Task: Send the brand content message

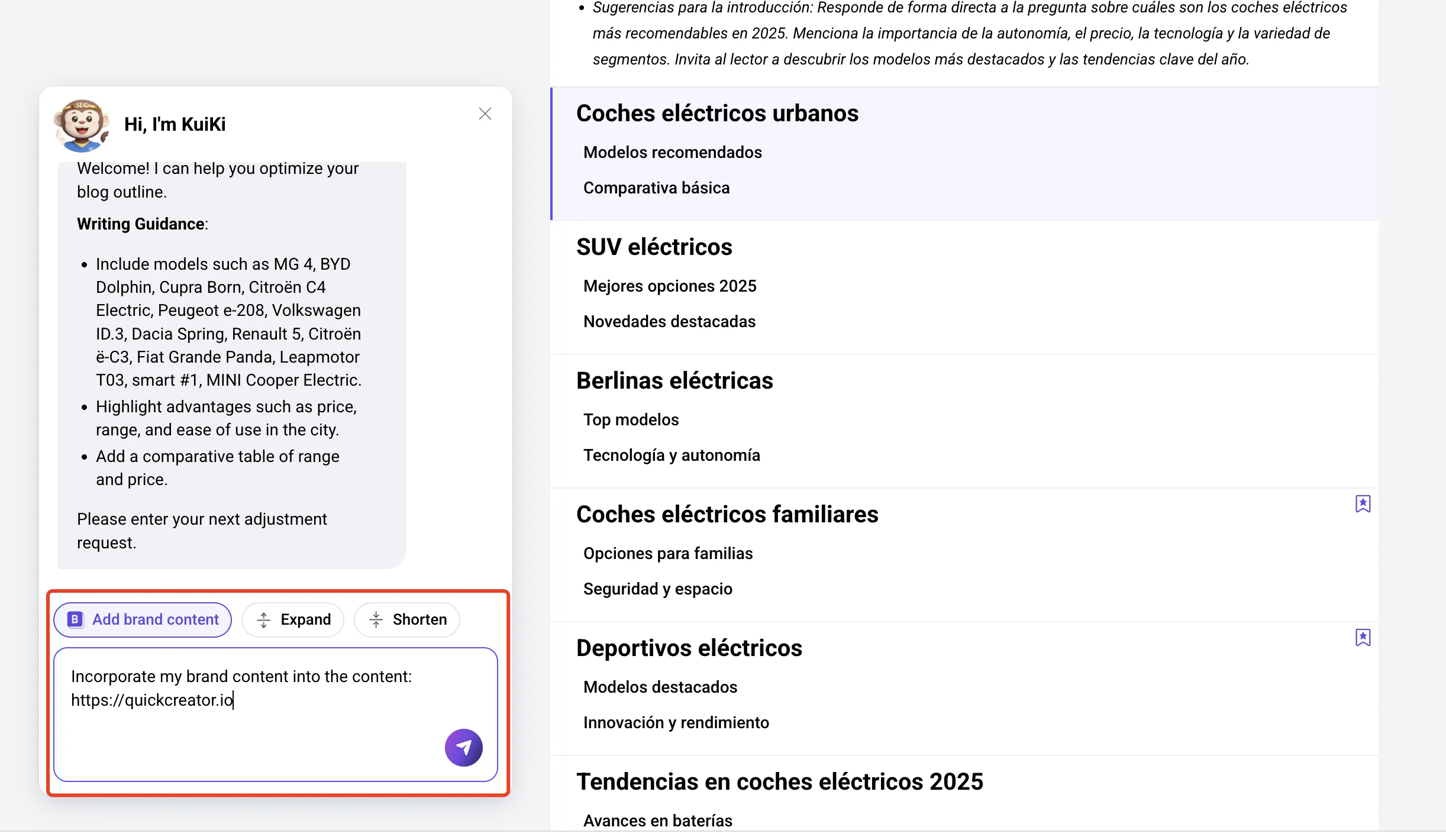Action: click(463, 747)
